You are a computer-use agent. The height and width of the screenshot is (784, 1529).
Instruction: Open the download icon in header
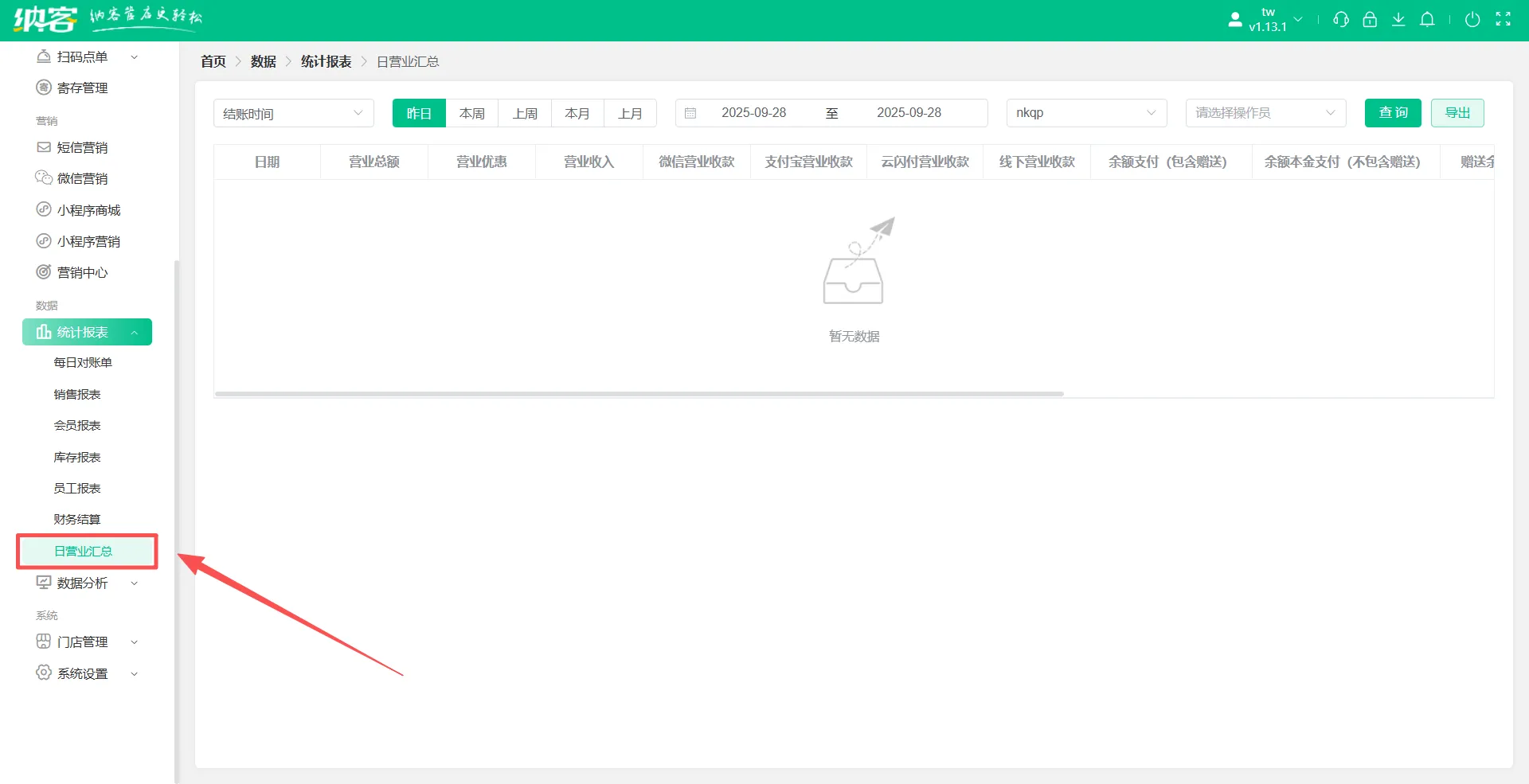[1398, 20]
